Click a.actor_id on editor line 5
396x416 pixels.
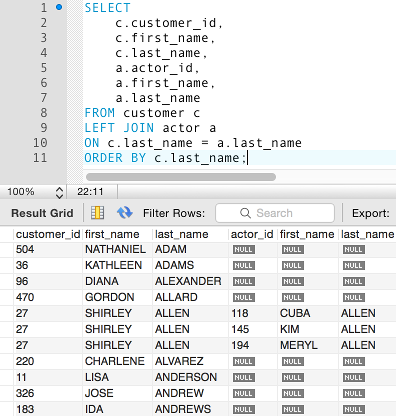(157, 68)
